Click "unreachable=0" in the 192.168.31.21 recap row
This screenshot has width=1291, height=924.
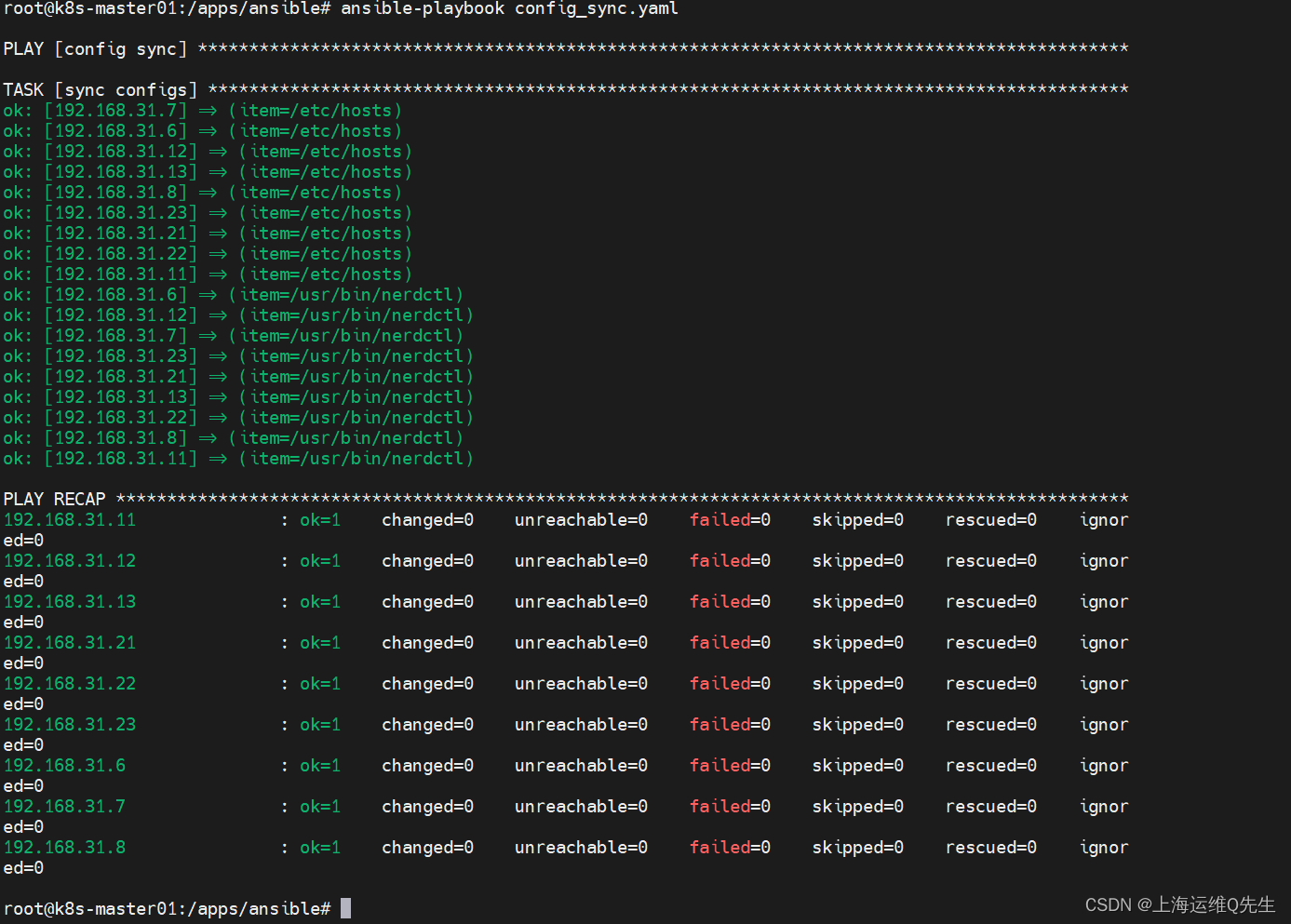[x=581, y=643]
